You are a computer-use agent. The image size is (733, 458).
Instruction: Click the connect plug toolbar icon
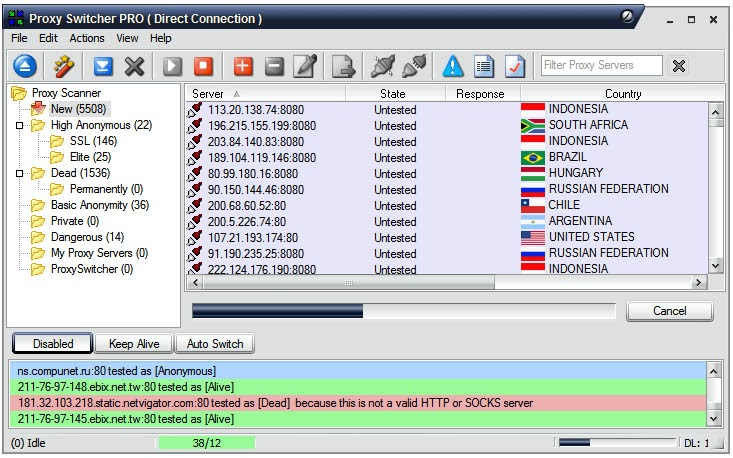tap(414, 66)
